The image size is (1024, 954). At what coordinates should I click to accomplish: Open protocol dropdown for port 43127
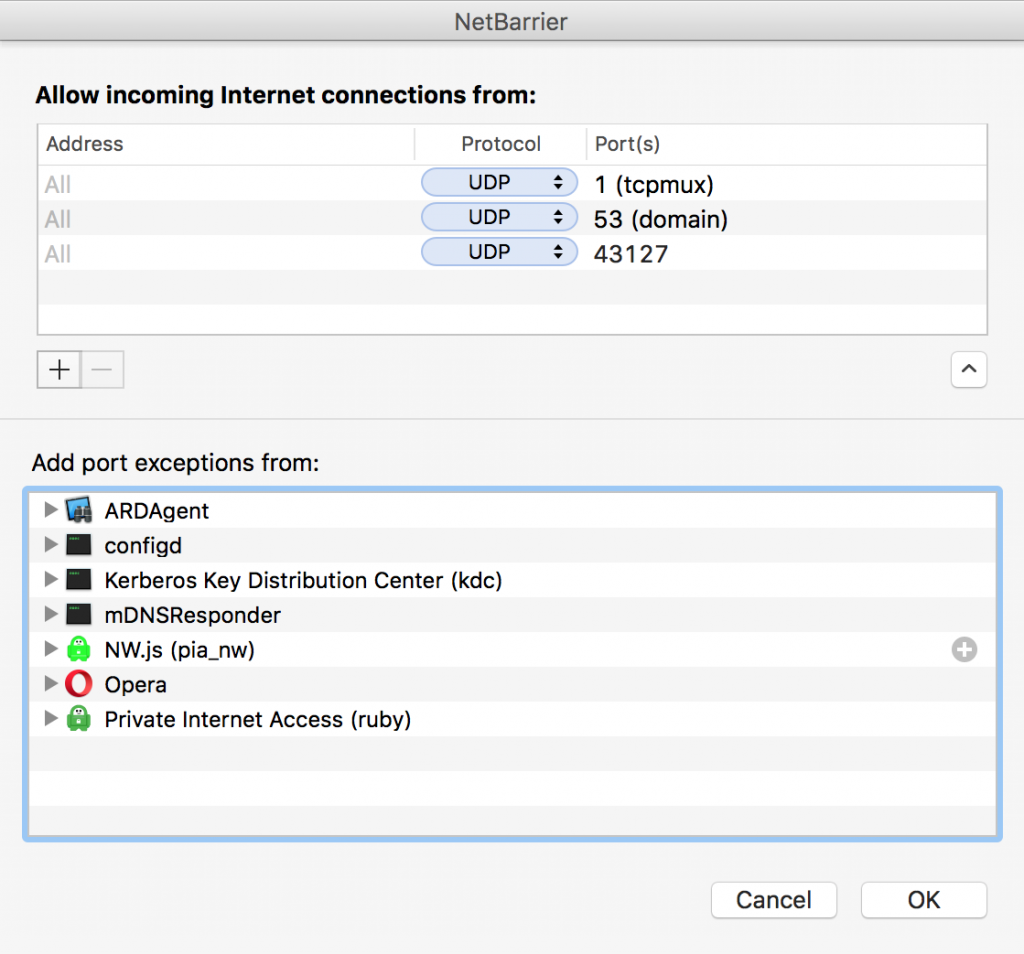click(x=499, y=251)
